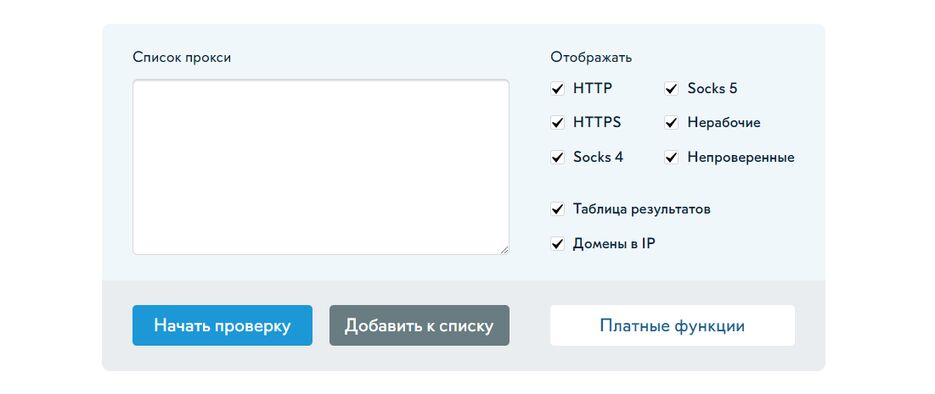Click the text area resize handle corner
The height and width of the screenshot is (394, 935).
click(504, 250)
